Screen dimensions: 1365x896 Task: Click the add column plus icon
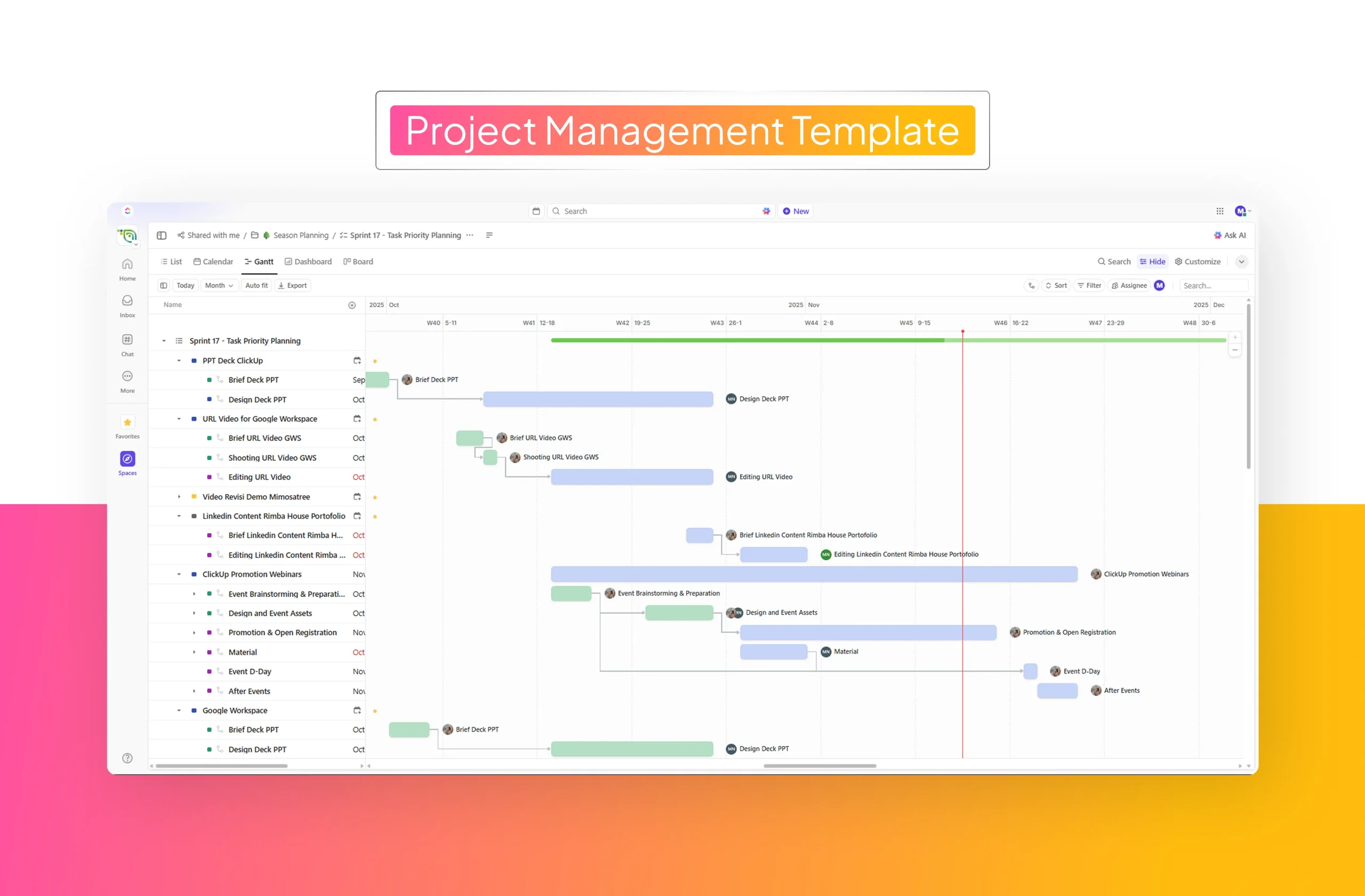tap(352, 305)
